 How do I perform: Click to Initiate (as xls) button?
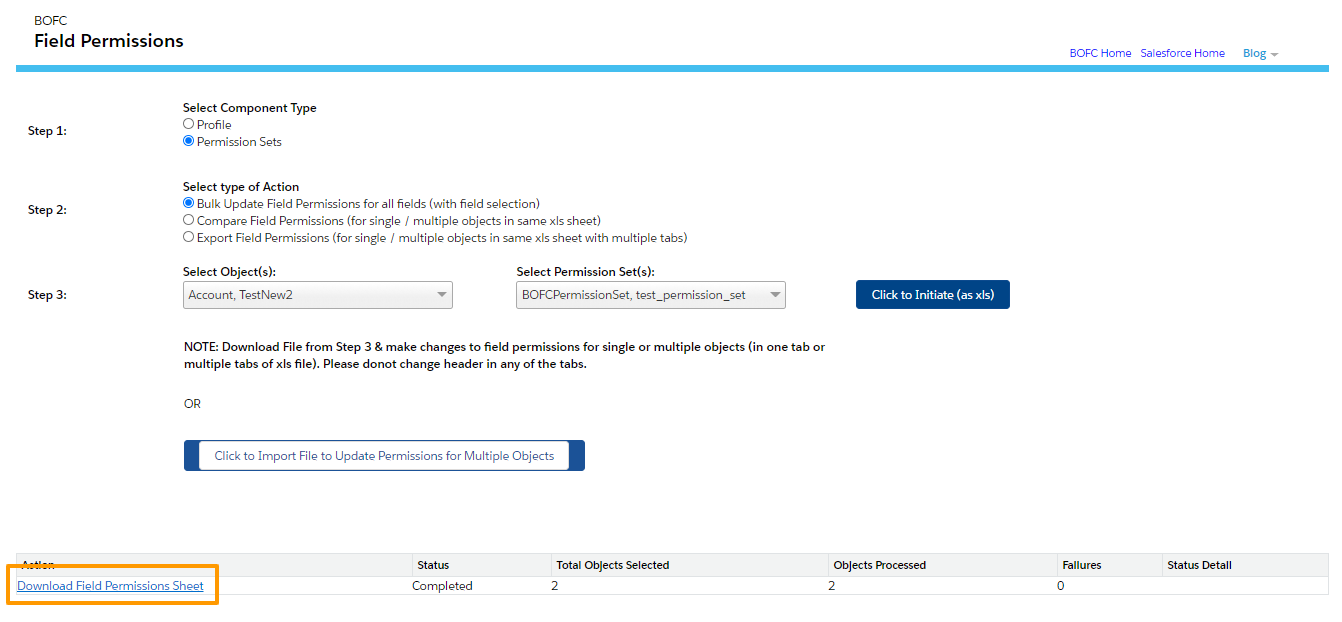pyautogui.click(x=933, y=295)
